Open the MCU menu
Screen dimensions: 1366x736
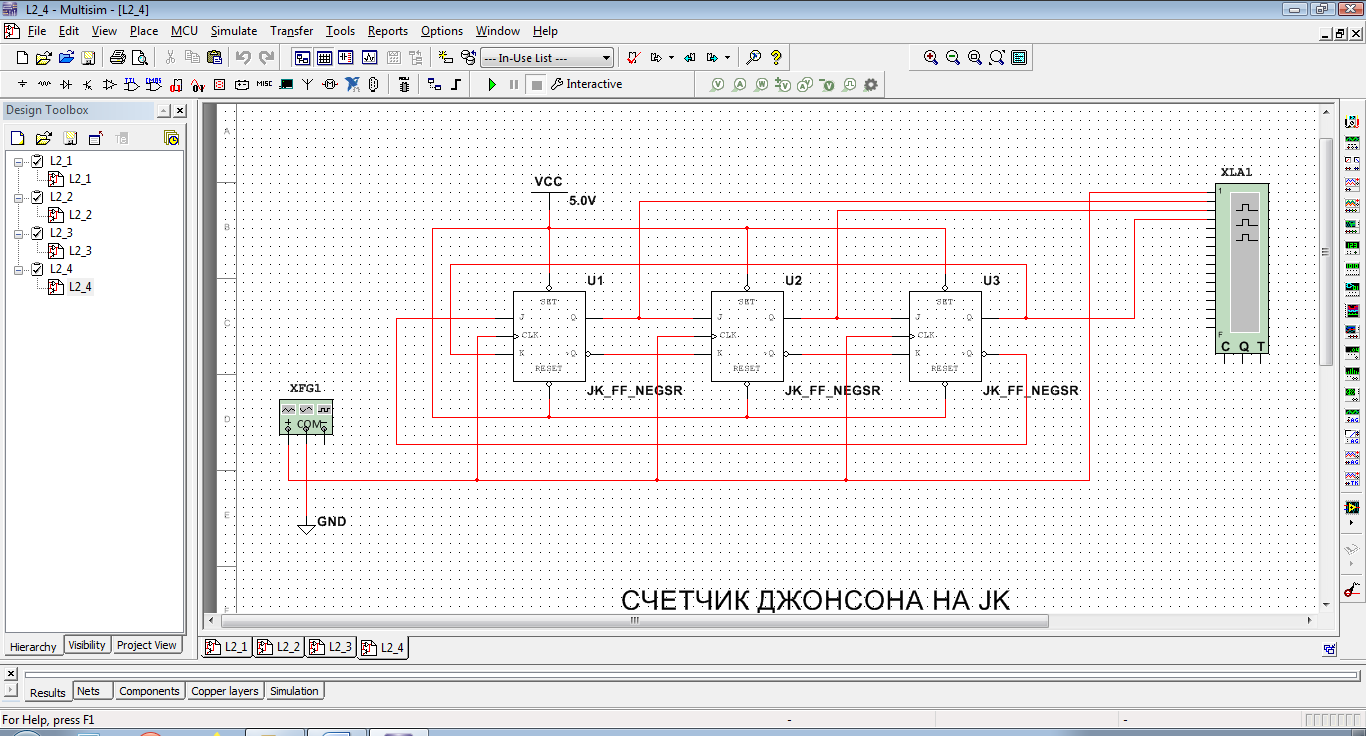click(x=184, y=31)
